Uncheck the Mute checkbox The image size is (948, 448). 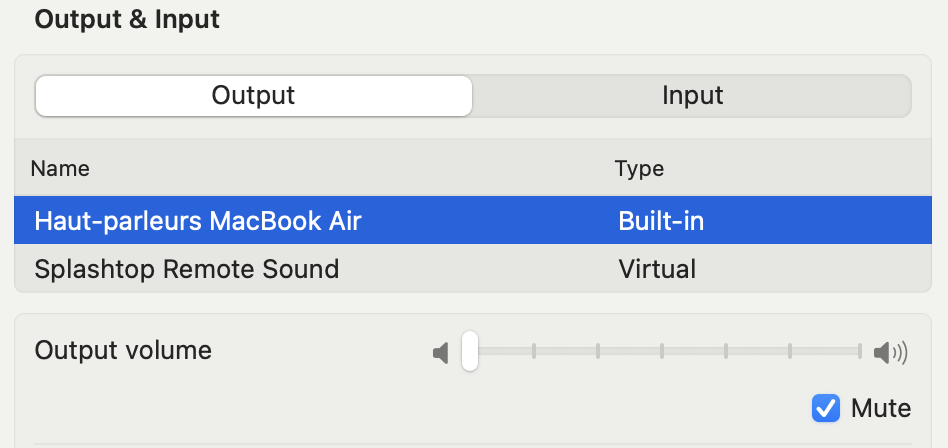825,408
